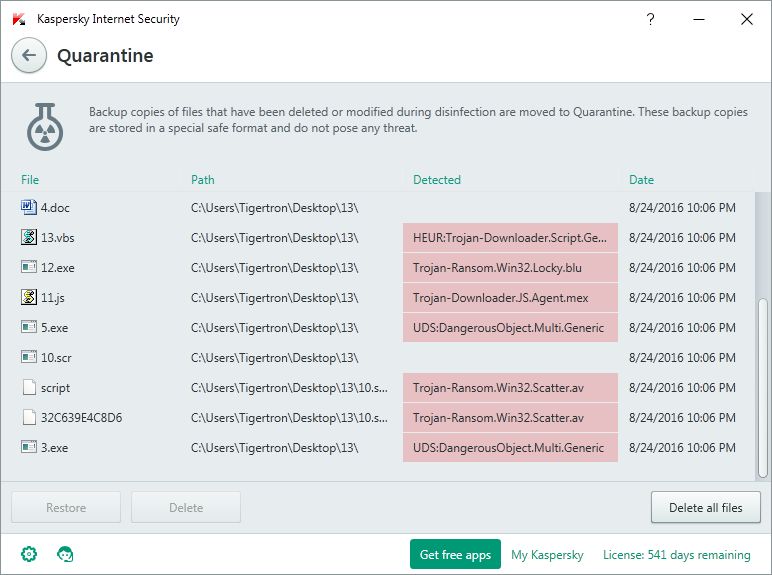This screenshot has width=772, height=575.
Task: Click Trojan-Ransom.Win32.Scatter.av in script row
Action: tap(510, 388)
